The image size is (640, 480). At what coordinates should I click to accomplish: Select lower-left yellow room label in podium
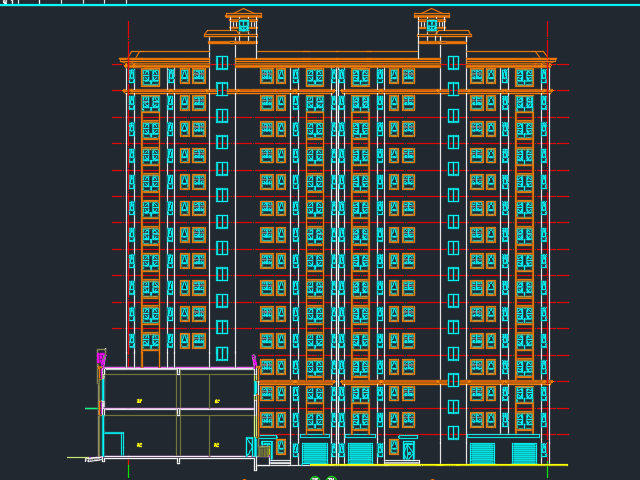click(139, 445)
